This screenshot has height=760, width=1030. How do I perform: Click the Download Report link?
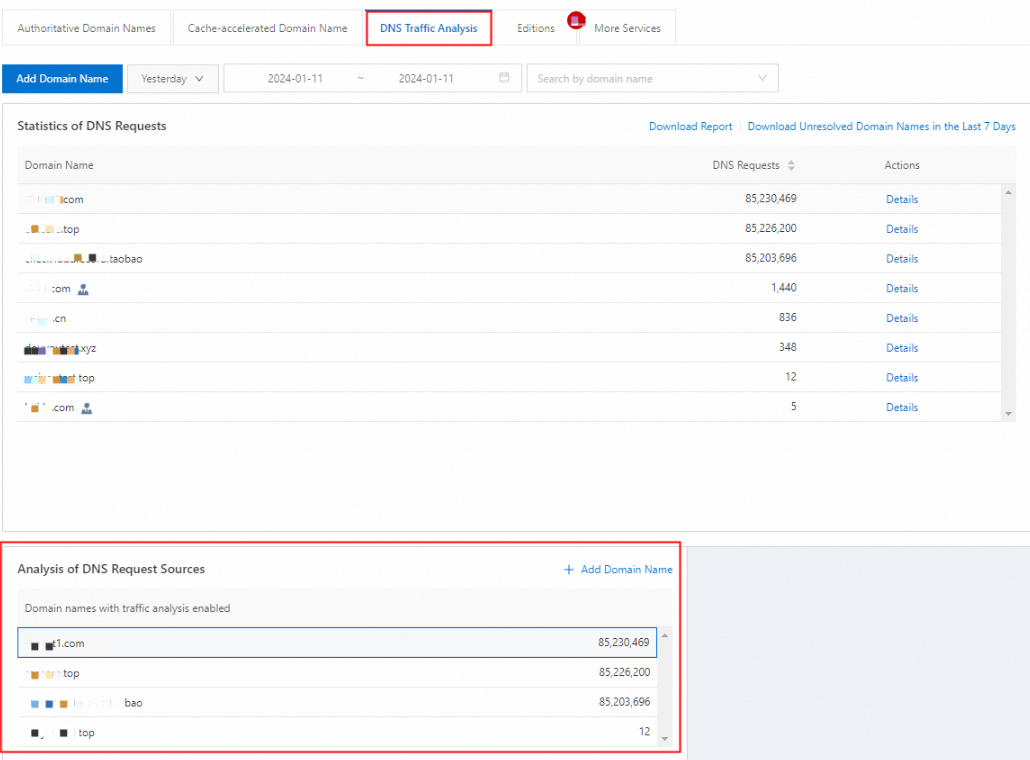point(690,126)
